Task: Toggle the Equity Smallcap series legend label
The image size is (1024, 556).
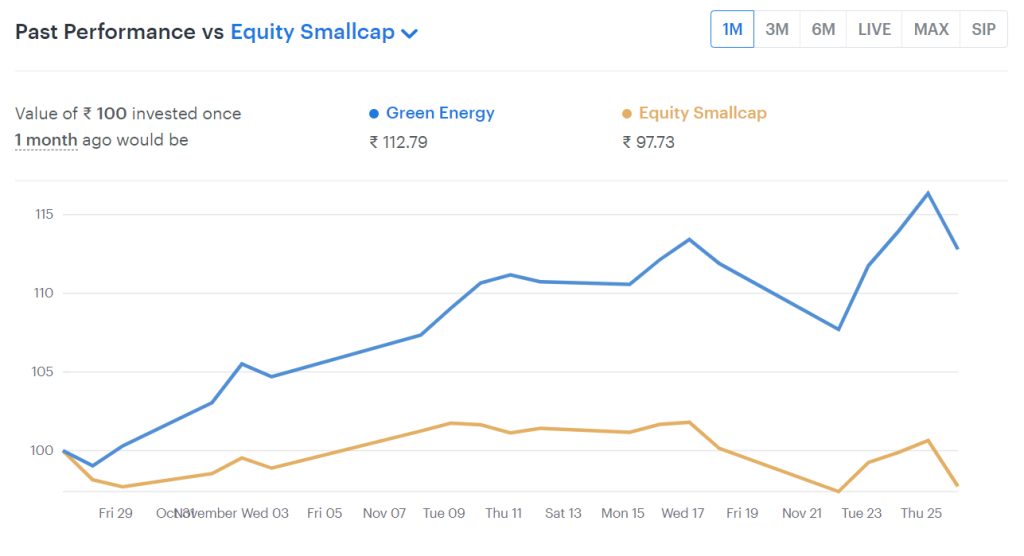Action: 702,113
